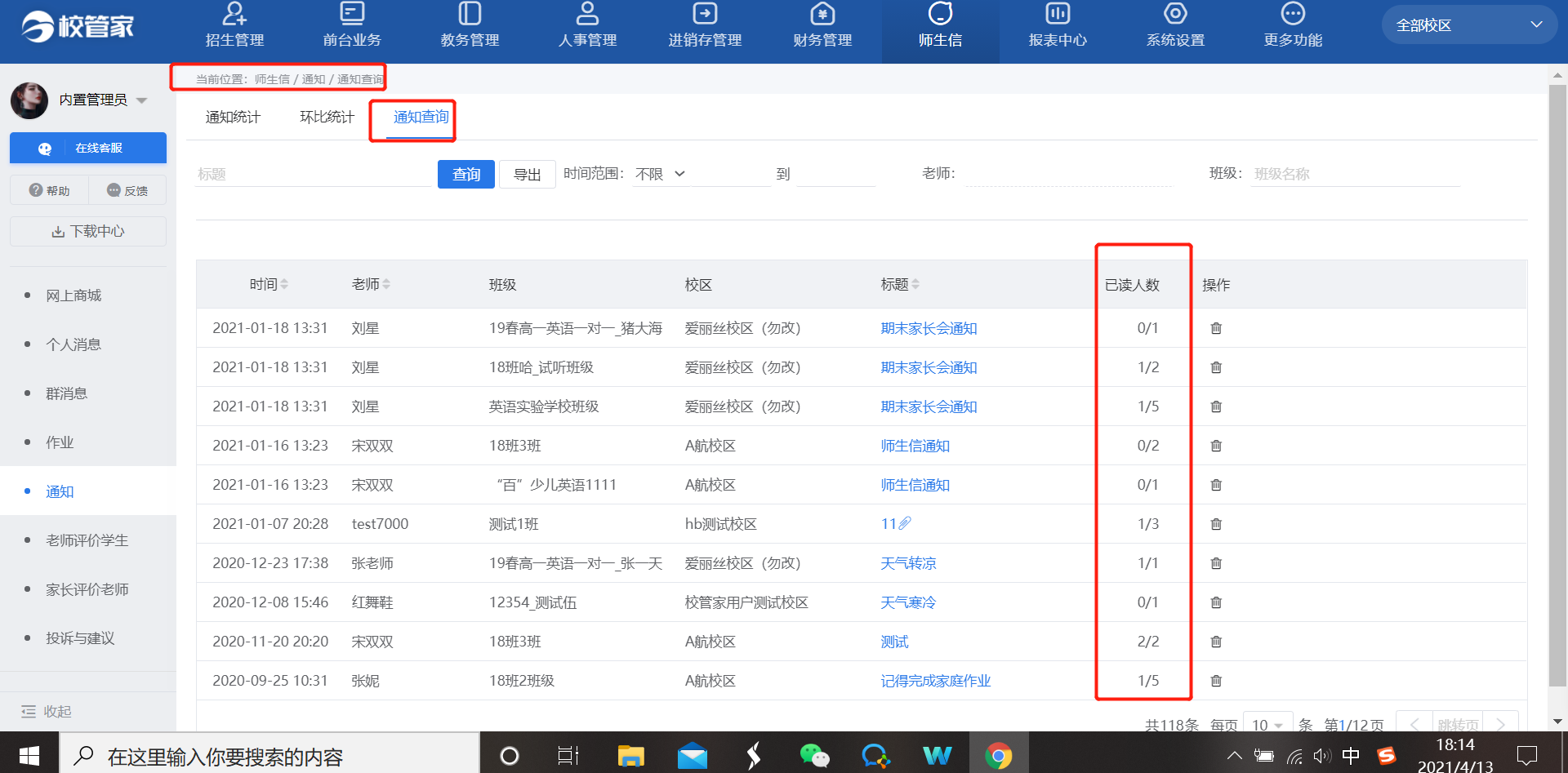
Task: Collapse sidebar with 收起
Action: pyautogui.click(x=47, y=711)
